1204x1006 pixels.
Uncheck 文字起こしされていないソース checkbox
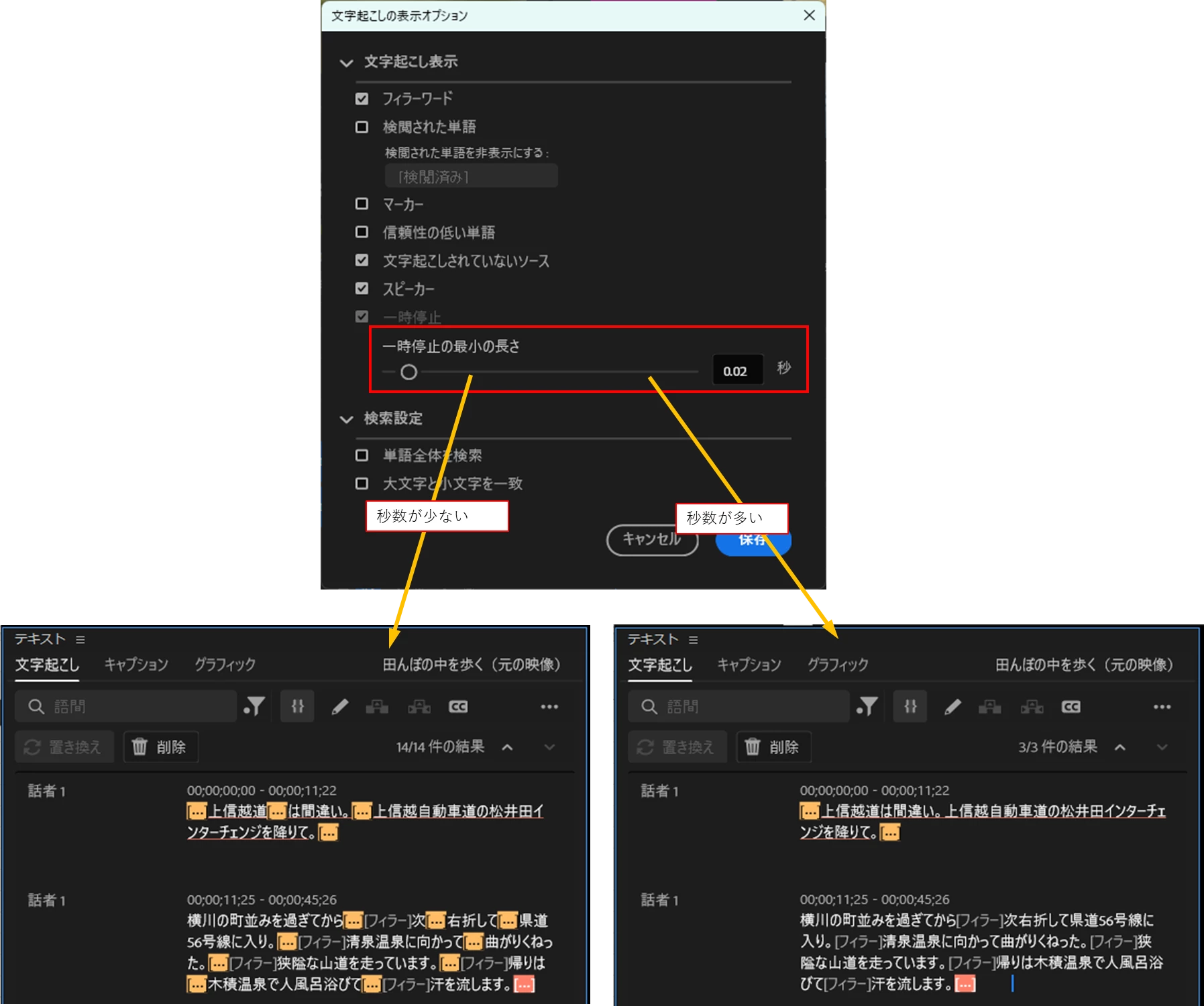click(362, 260)
